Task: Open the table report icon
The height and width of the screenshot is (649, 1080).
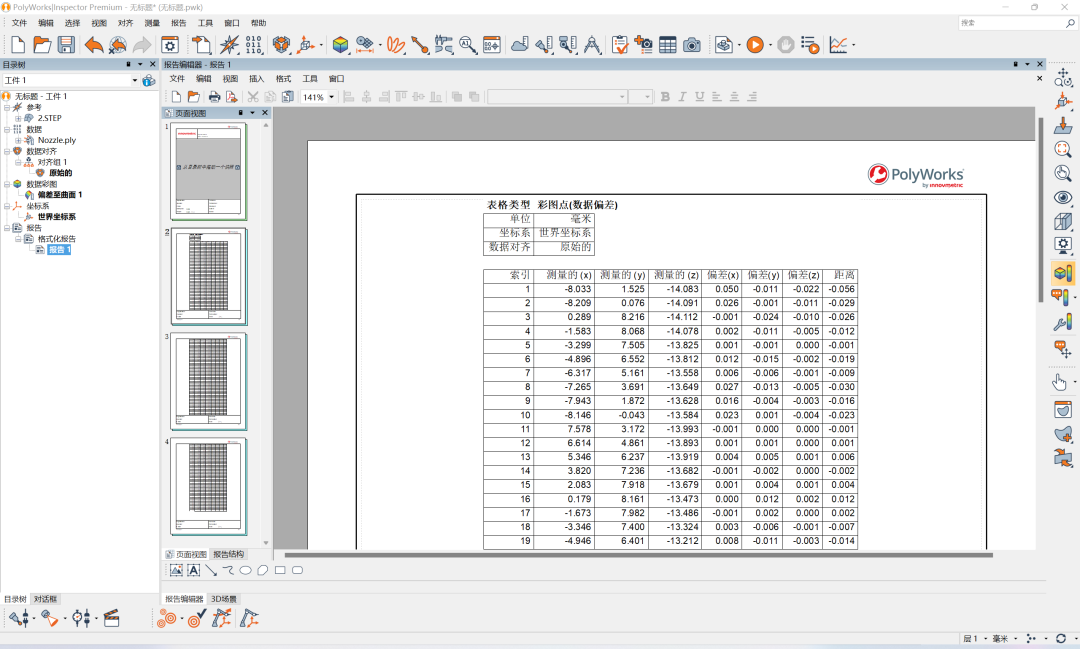Action: coord(667,45)
